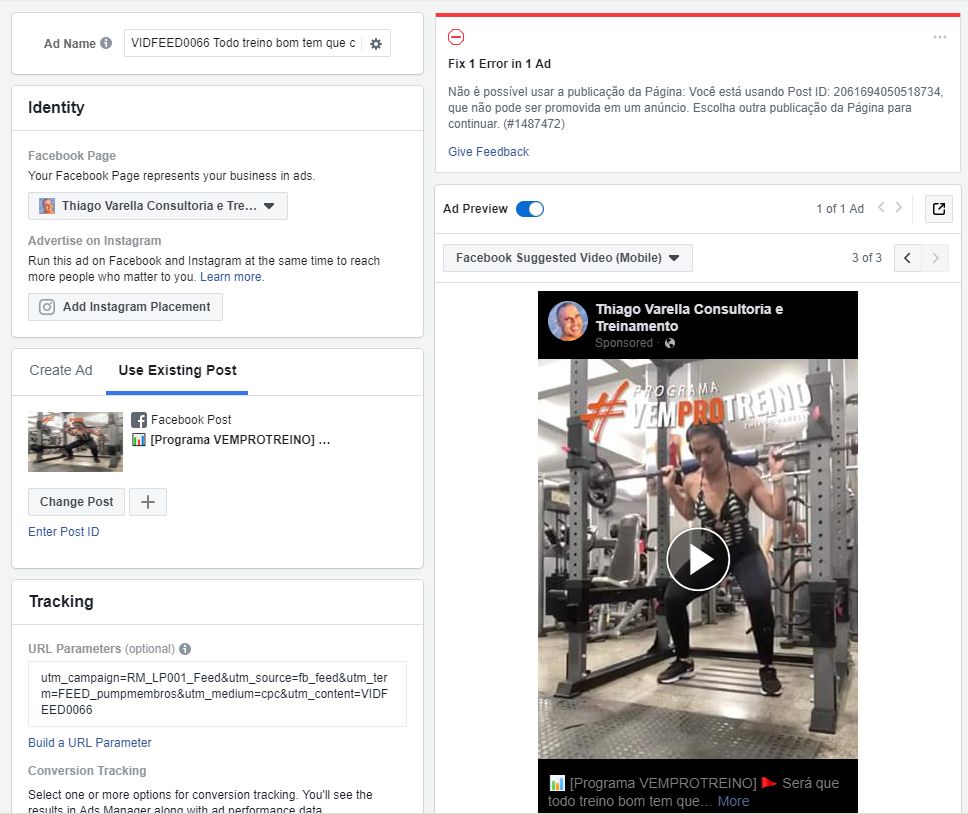968x814 pixels.
Task: Go to next ad arrow beside 1 of 1 Ad
Action: coord(899,208)
